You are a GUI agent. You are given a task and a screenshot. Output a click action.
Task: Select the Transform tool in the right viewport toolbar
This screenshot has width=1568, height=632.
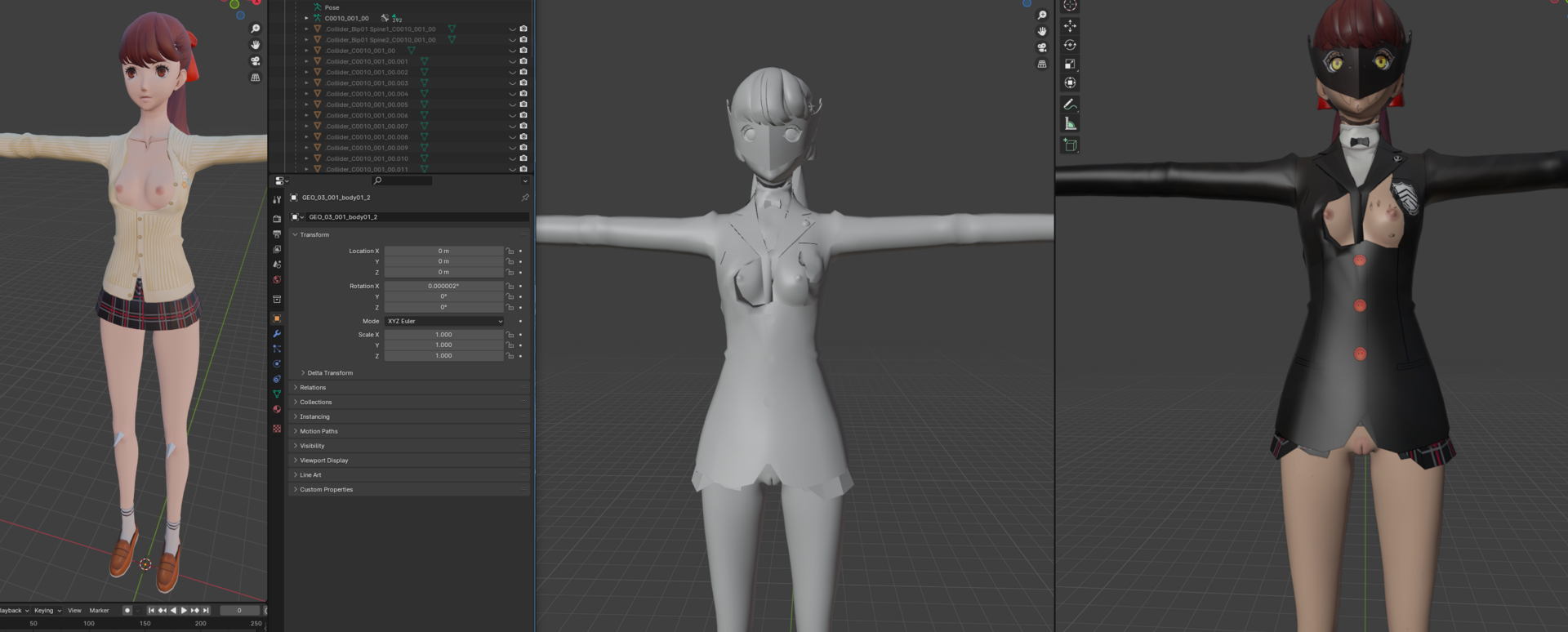tap(1070, 82)
